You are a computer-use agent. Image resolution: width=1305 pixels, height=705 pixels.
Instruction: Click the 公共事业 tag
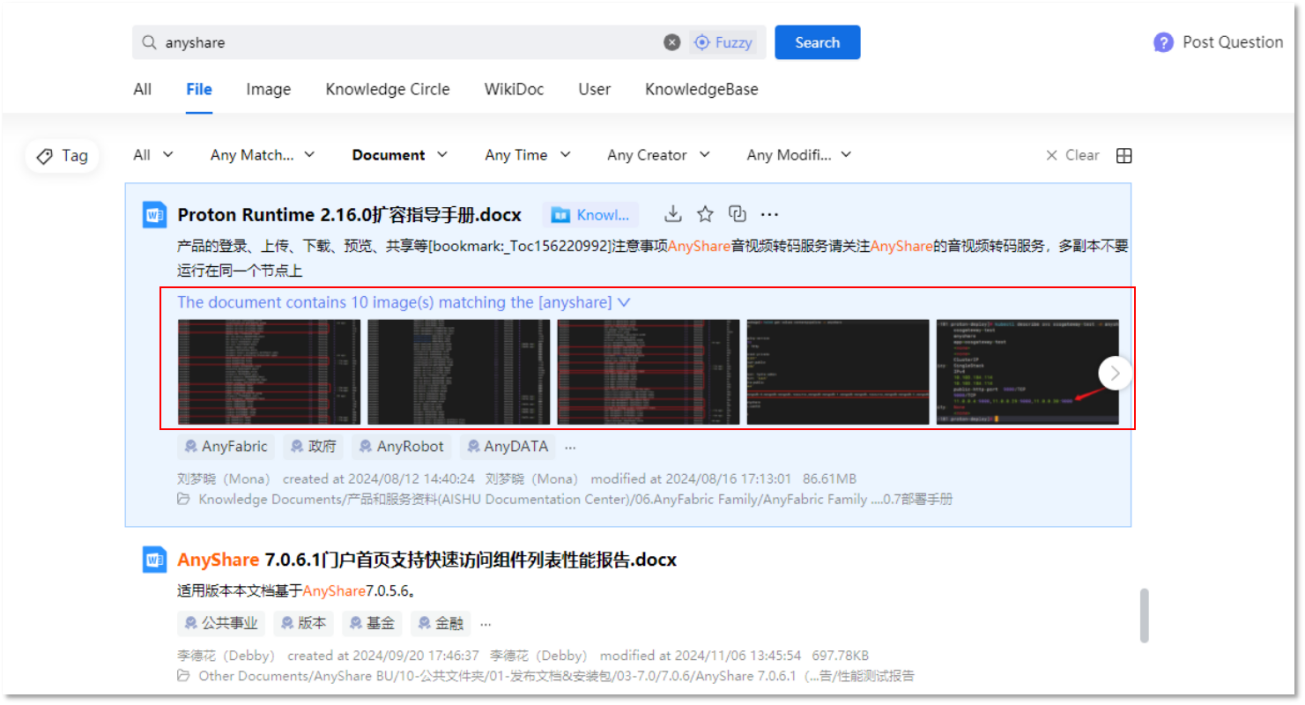tap(222, 623)
